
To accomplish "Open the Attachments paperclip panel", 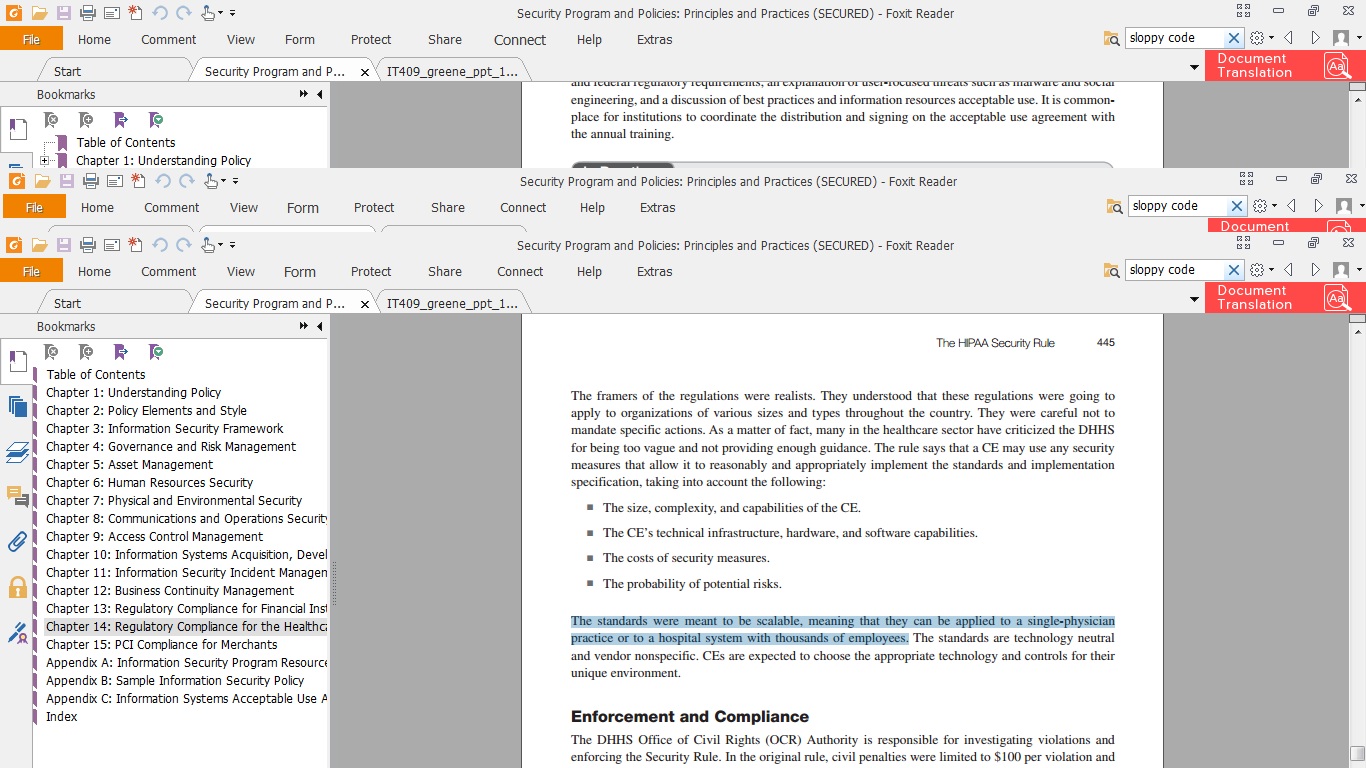I will (17, 542).
